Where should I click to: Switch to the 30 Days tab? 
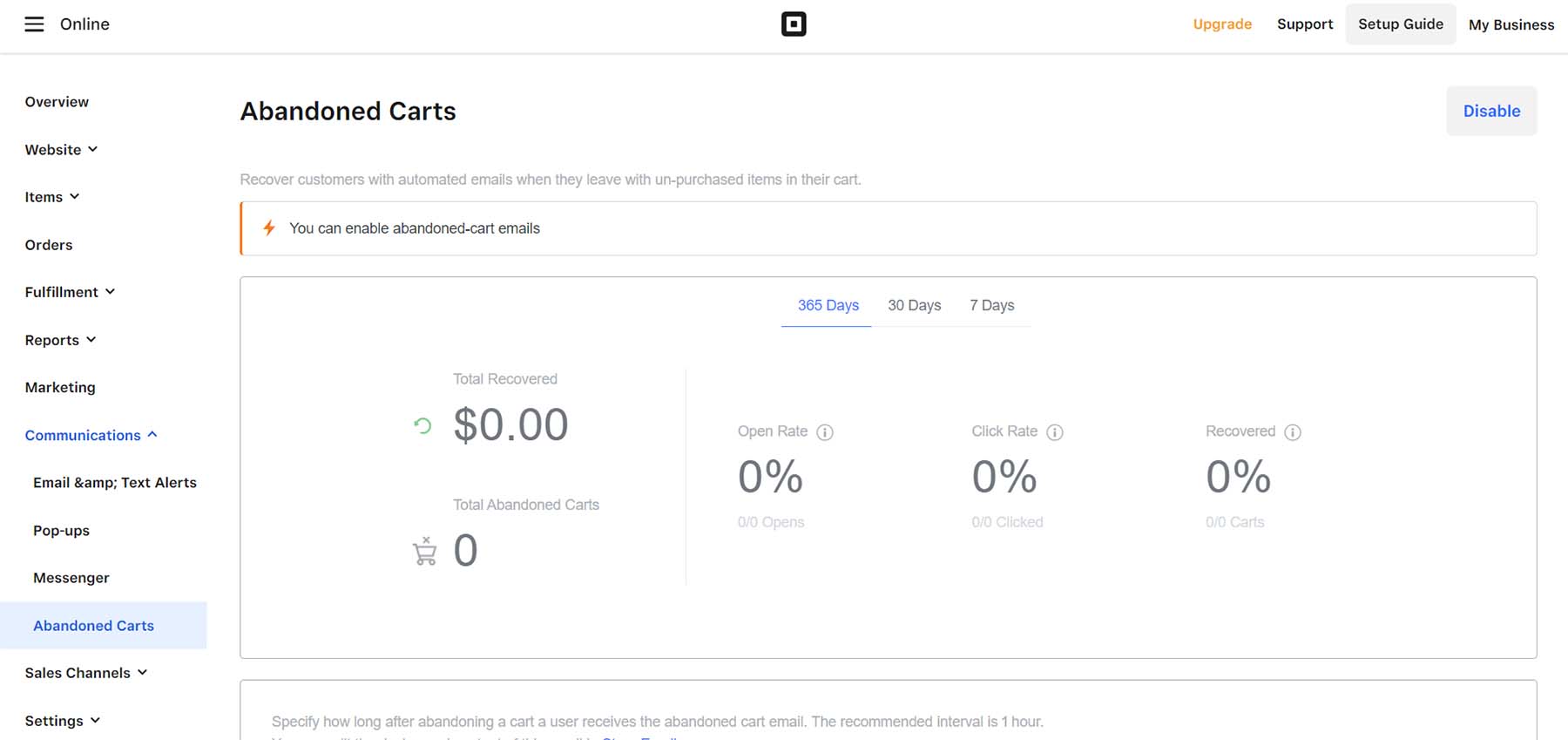pyautogui.click(x=914, y=305)
